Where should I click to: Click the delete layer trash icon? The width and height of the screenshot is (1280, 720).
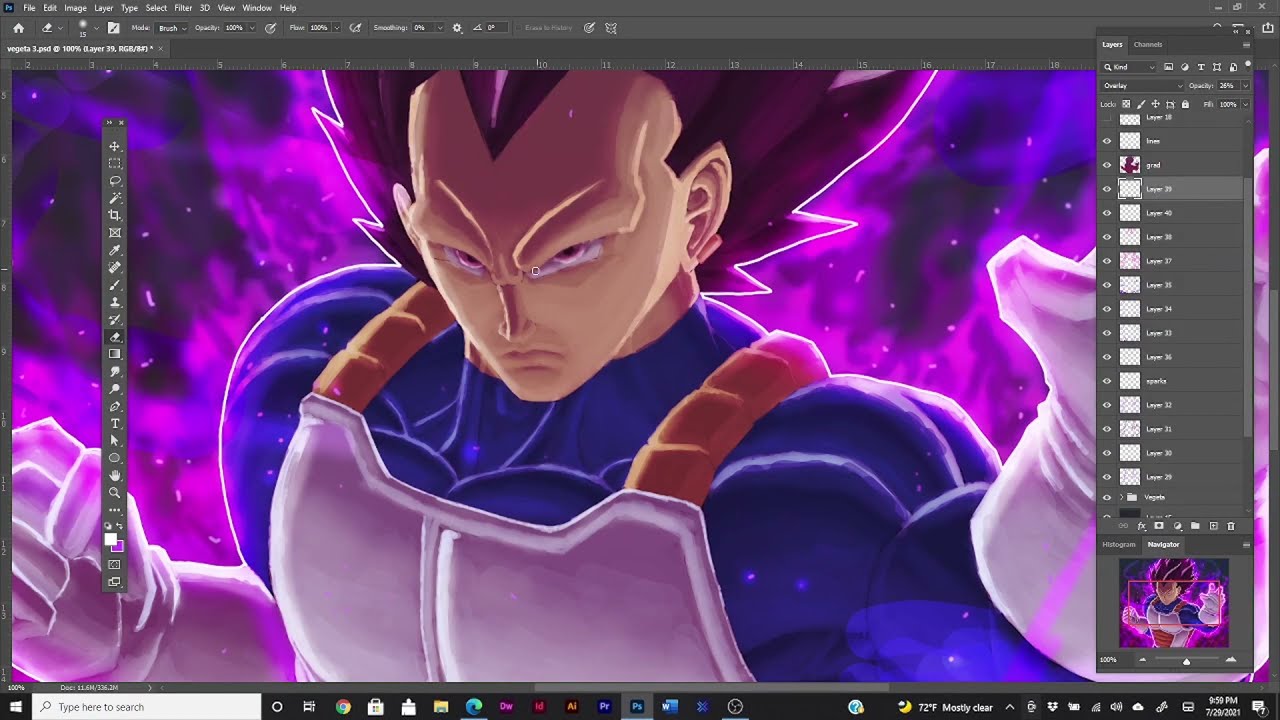pyautogui.click(x=1231, y=526)
